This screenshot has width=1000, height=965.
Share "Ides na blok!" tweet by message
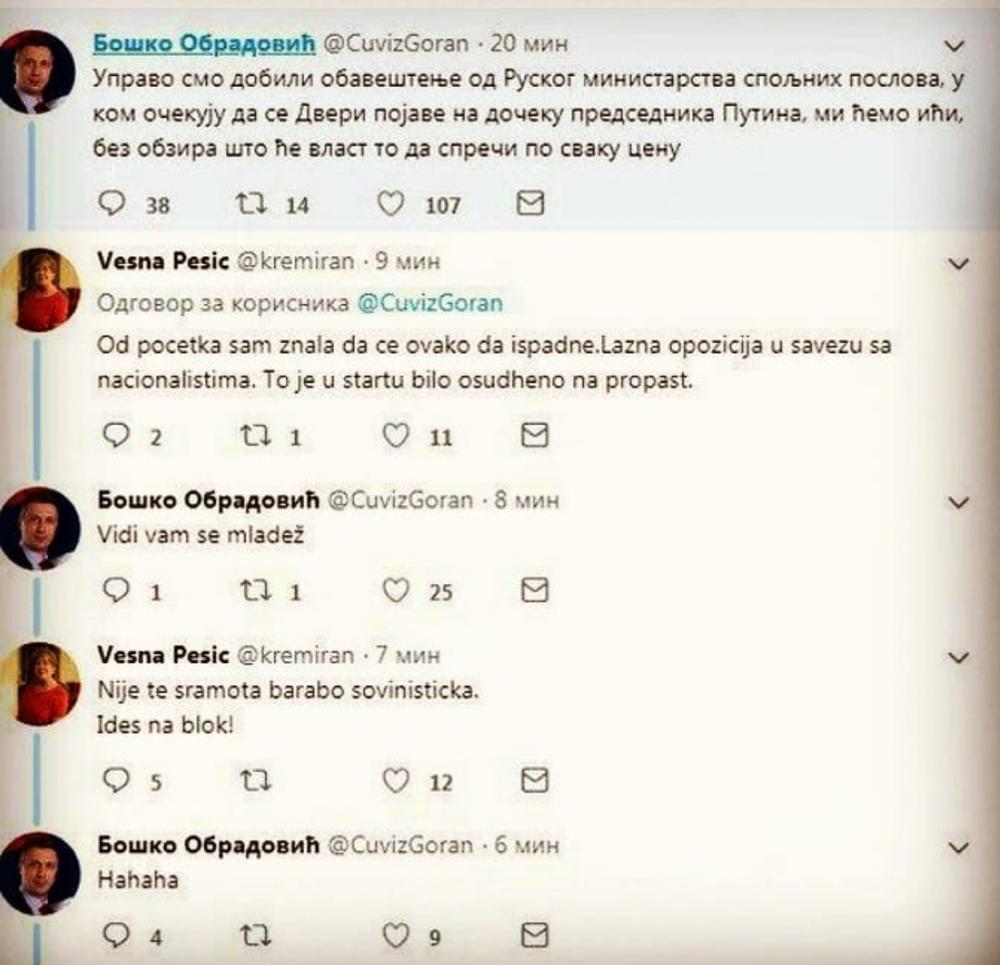coord(534,782)
